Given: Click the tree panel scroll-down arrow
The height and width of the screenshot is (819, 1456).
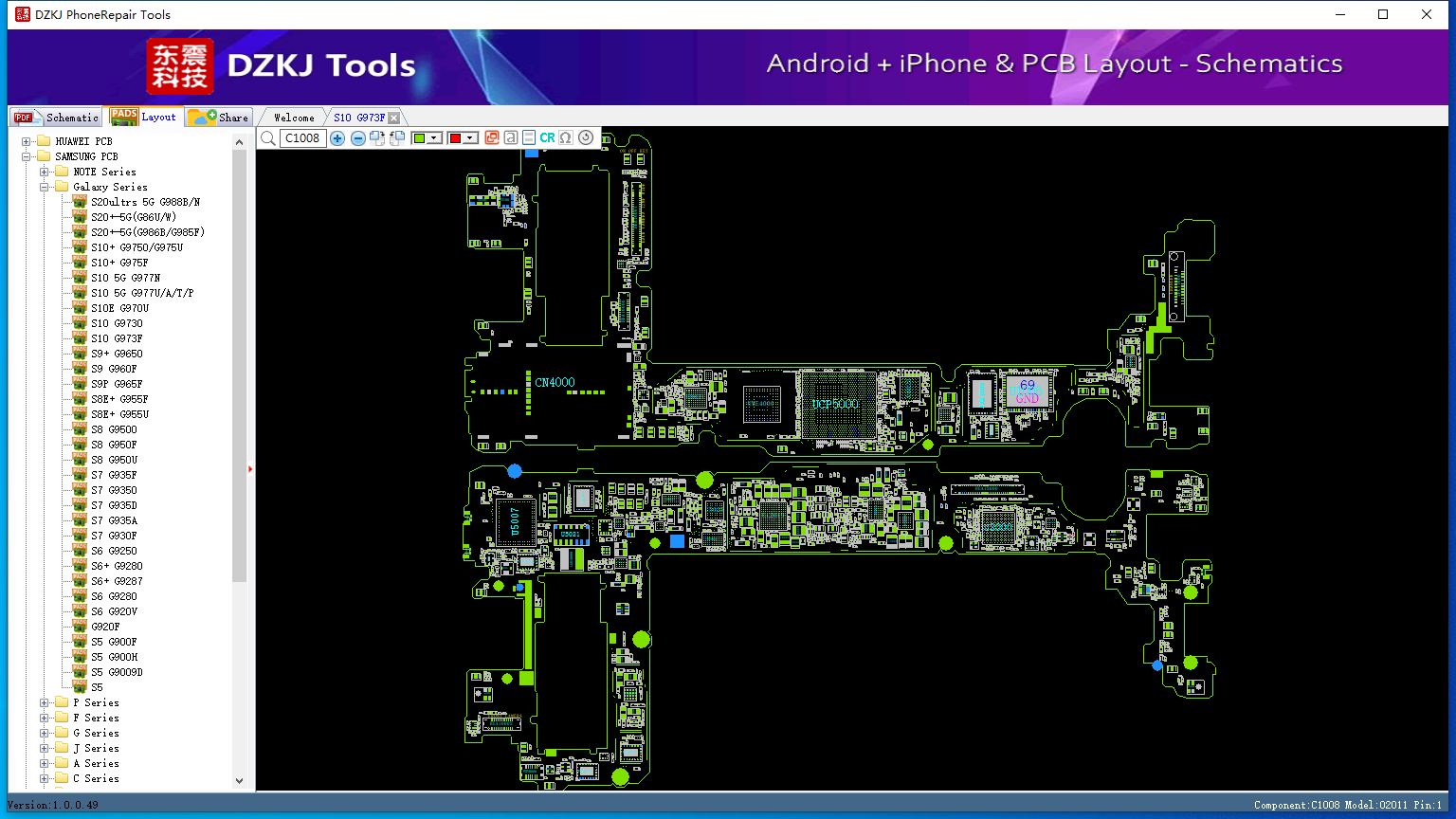Looking at the screenshot, I should coord(239,780).
